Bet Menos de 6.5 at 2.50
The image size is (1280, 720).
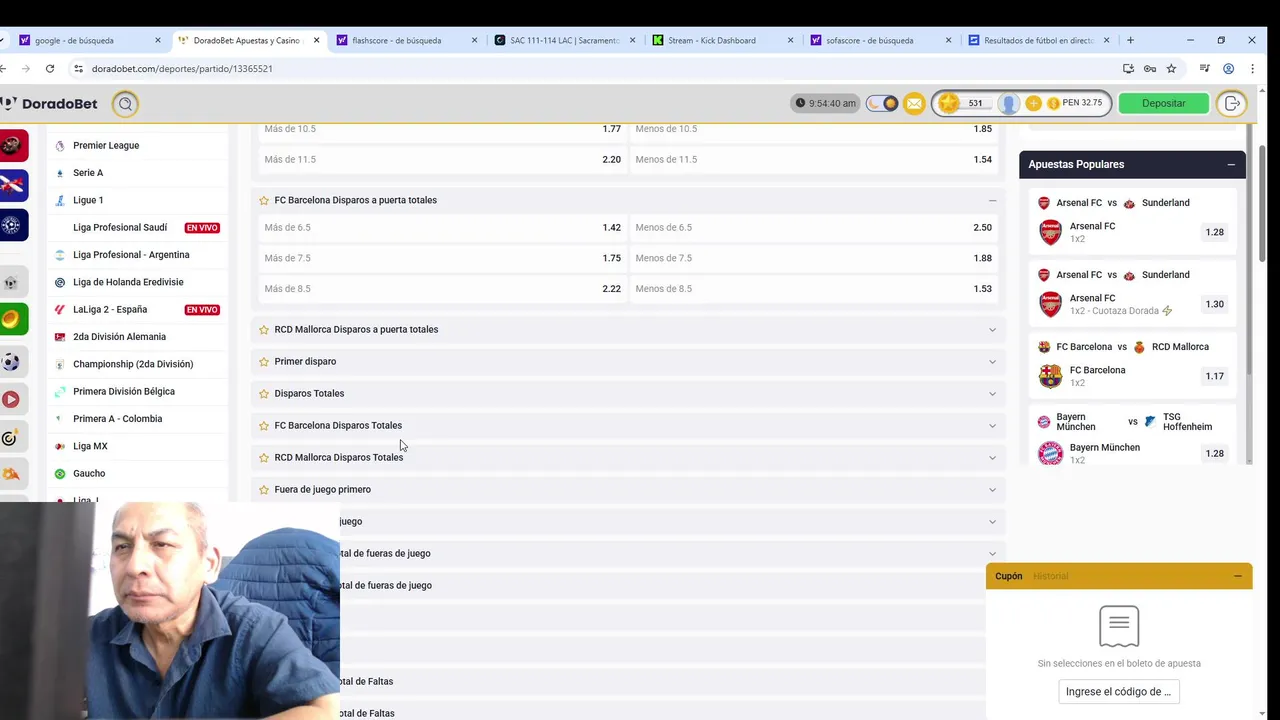tap(813, 227)
